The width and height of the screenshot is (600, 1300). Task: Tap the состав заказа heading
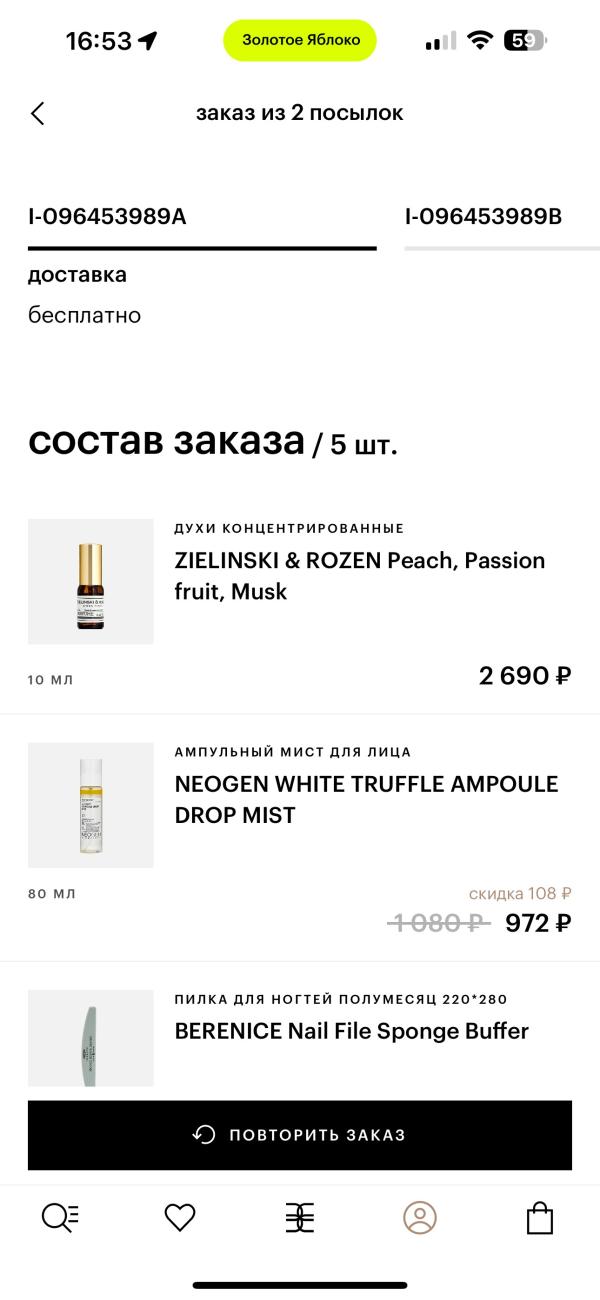(166, 441)
